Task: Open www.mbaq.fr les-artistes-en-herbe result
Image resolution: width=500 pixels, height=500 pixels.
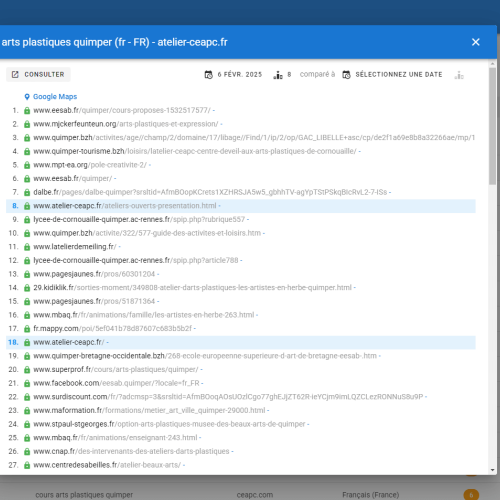Action: click(x=144, y=315)
